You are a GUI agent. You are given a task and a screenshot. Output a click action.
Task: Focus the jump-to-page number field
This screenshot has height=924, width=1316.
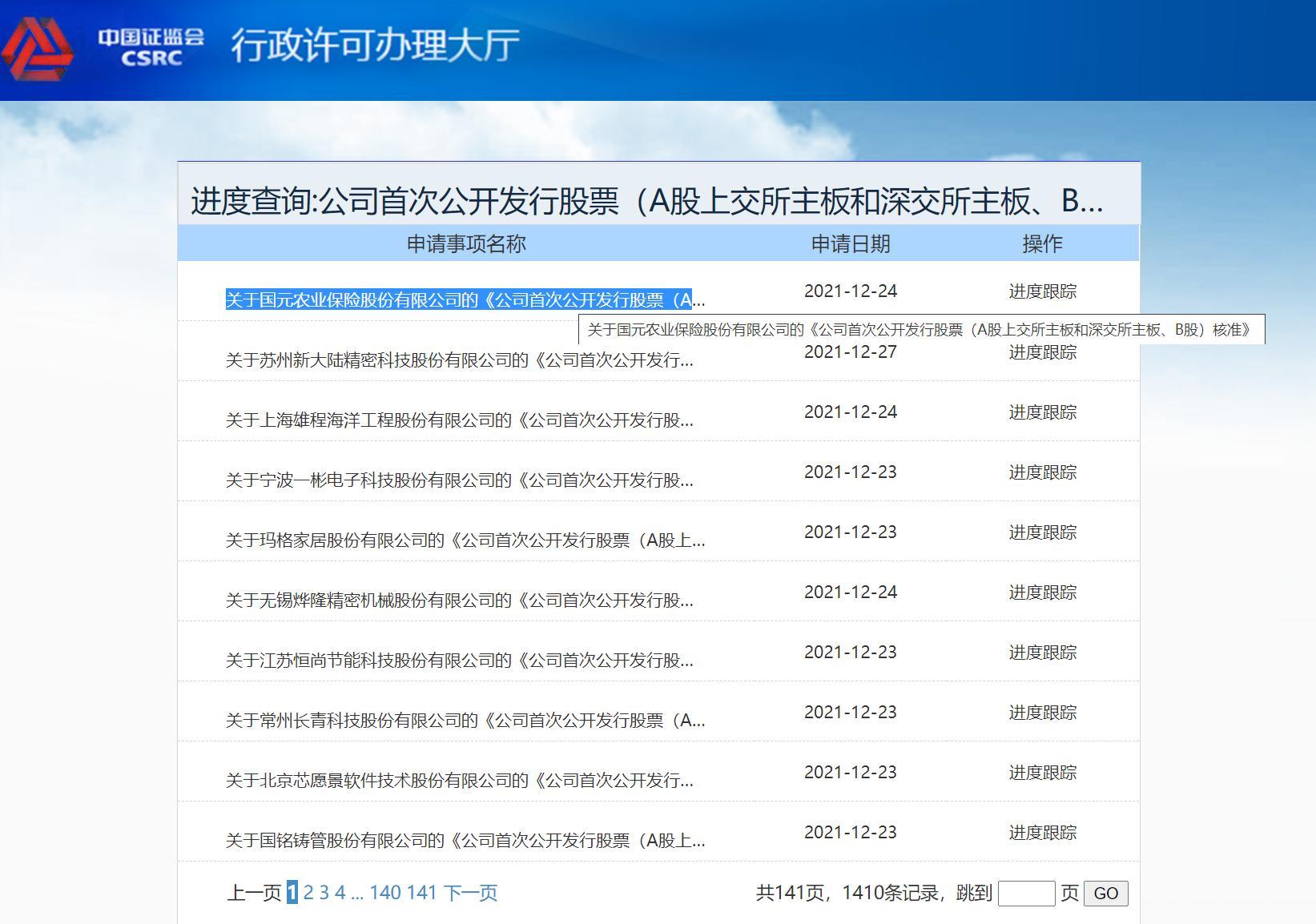pos(1026,894)
